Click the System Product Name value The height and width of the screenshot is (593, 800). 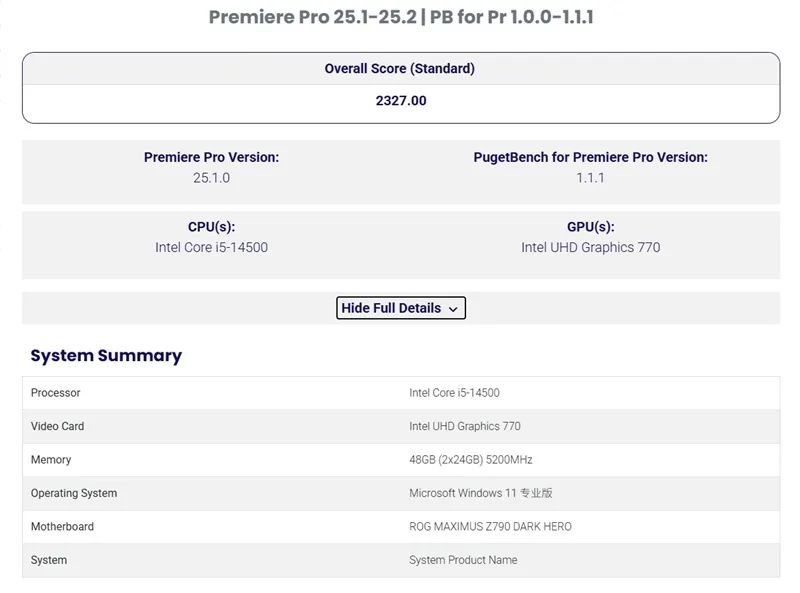point(463,560)
